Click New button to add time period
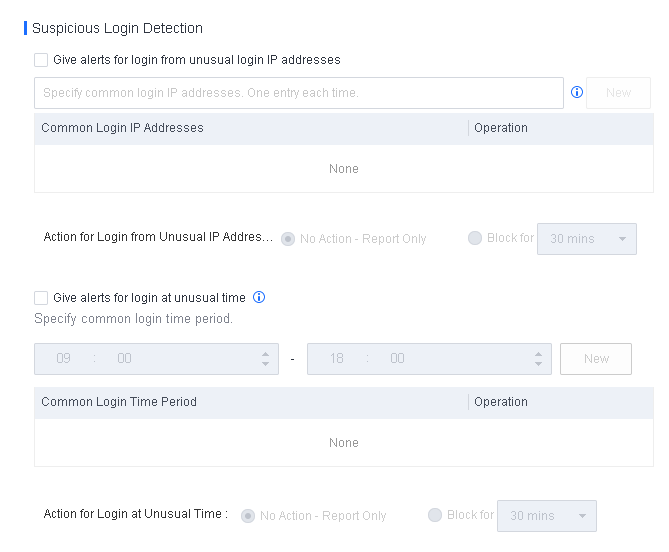Viewport: 669px width, 552px height. pos(596,359)
